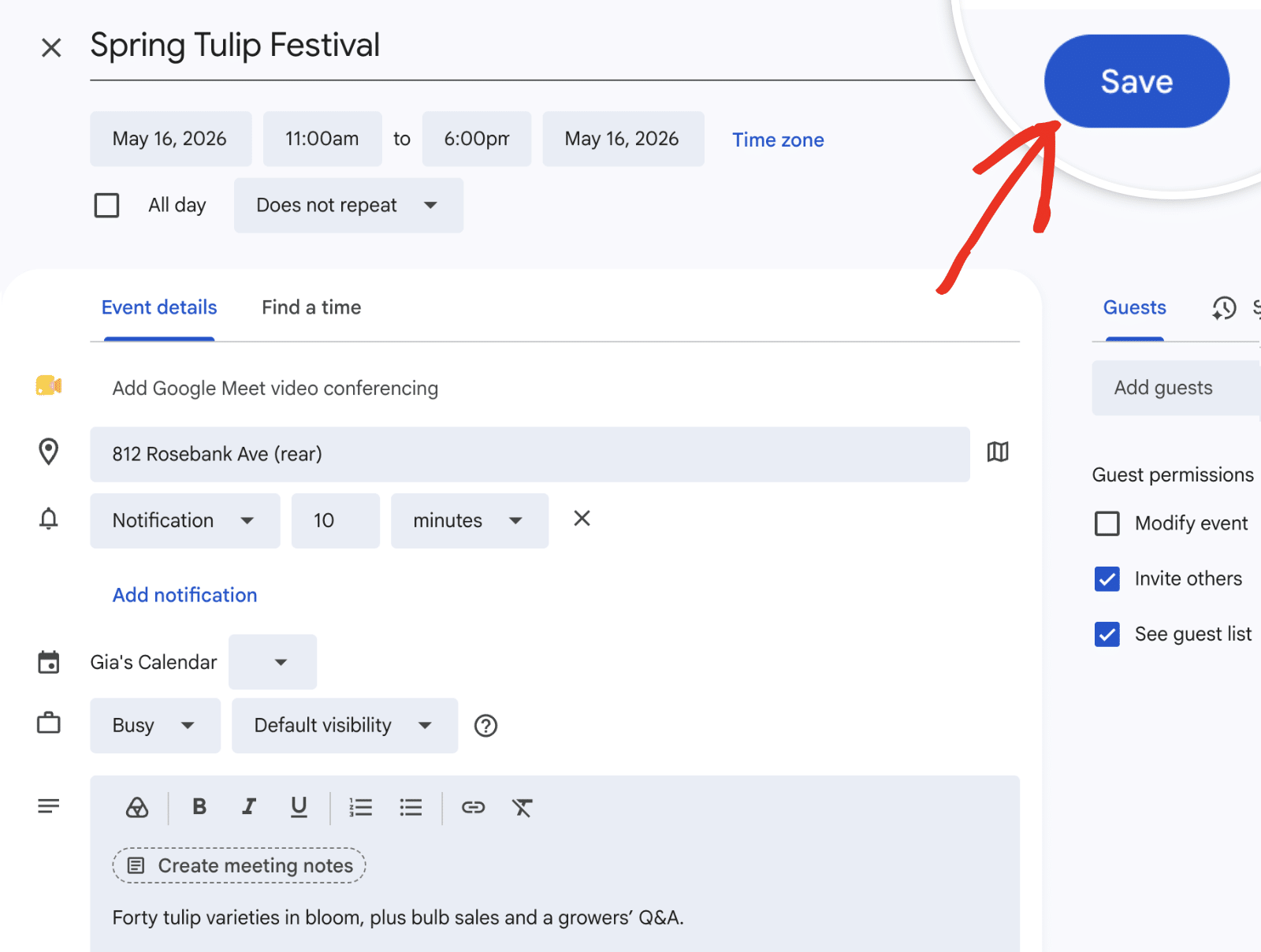Screen dimensions: 1261x952
Task: Click the 812 Rosebank Ave location field
Action: coord(530,454)
